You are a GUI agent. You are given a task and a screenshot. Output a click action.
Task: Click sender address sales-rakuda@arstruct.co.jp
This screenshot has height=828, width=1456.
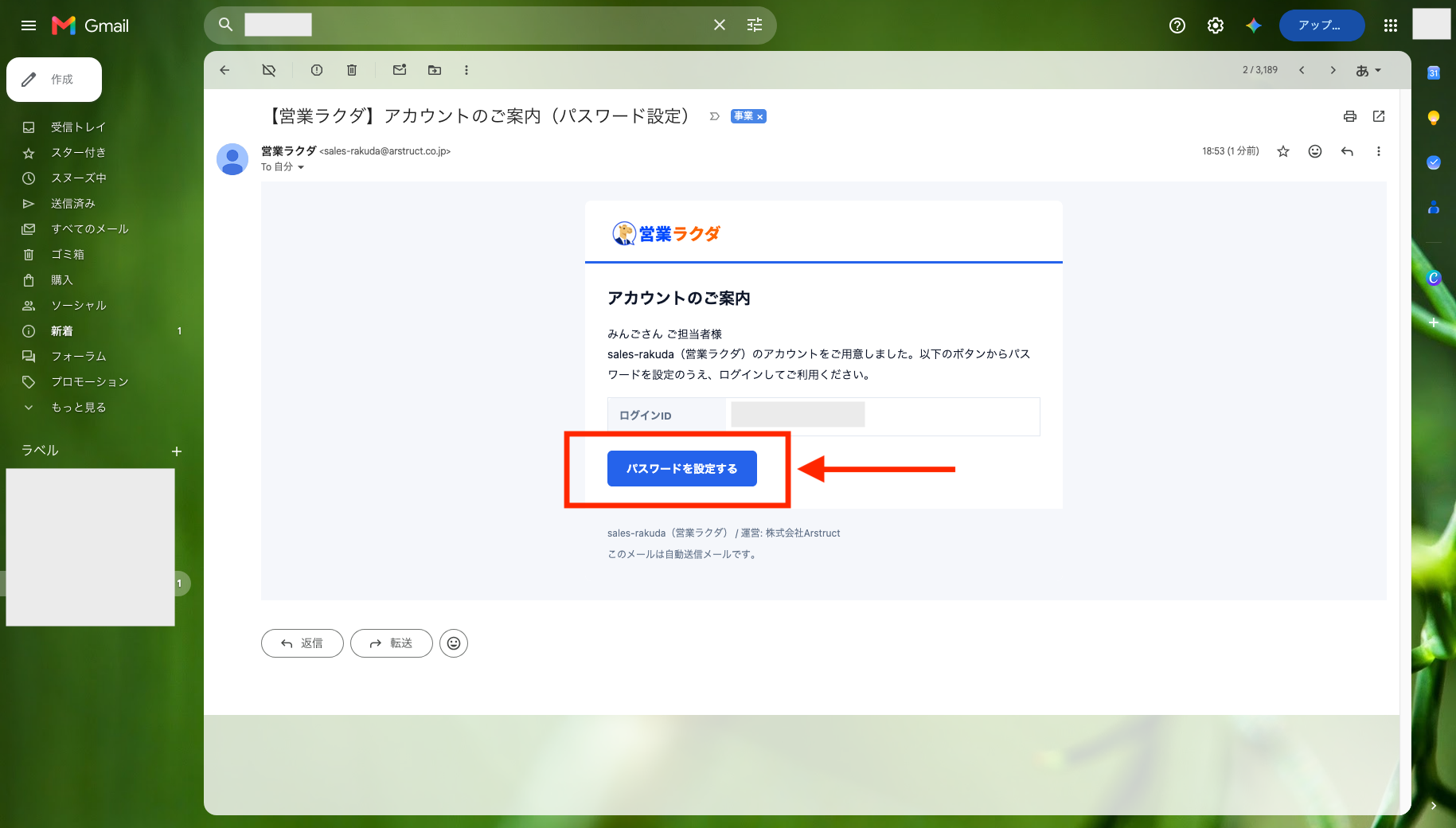click(385, 151)
